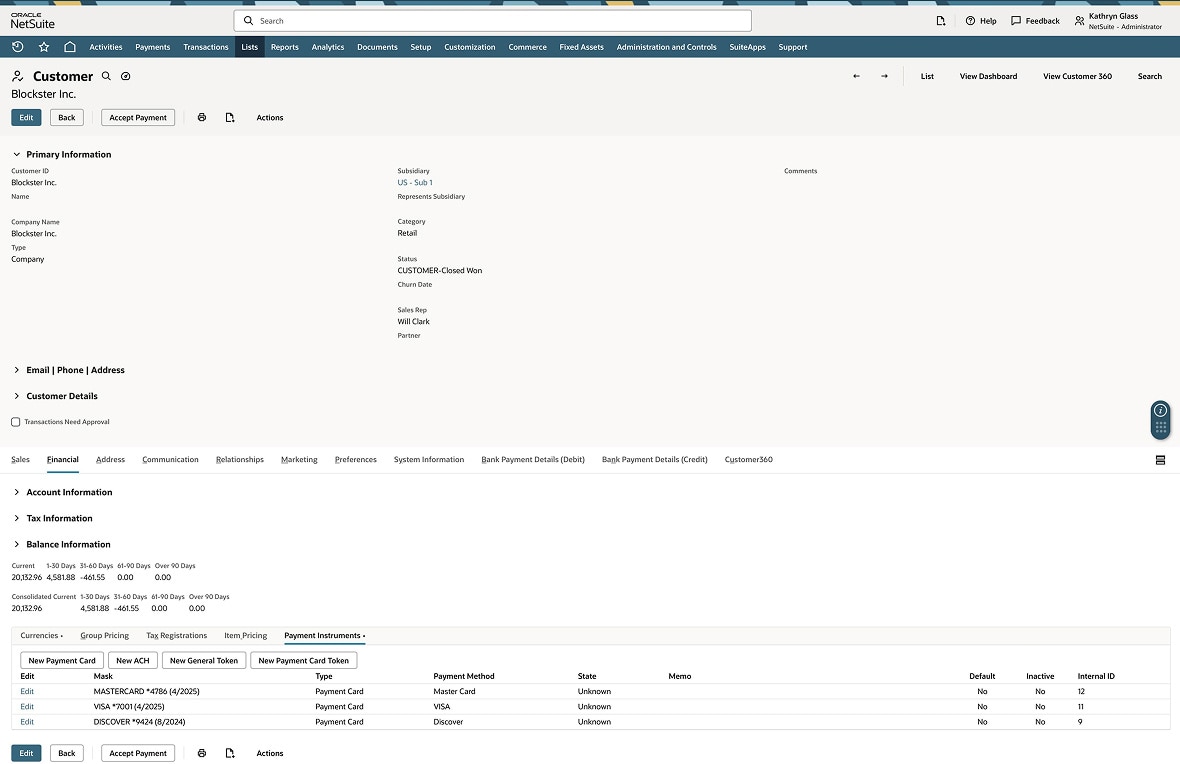Open the Currencies dropdown
Screen dimensions: 1180x764
tap(41, 635)
